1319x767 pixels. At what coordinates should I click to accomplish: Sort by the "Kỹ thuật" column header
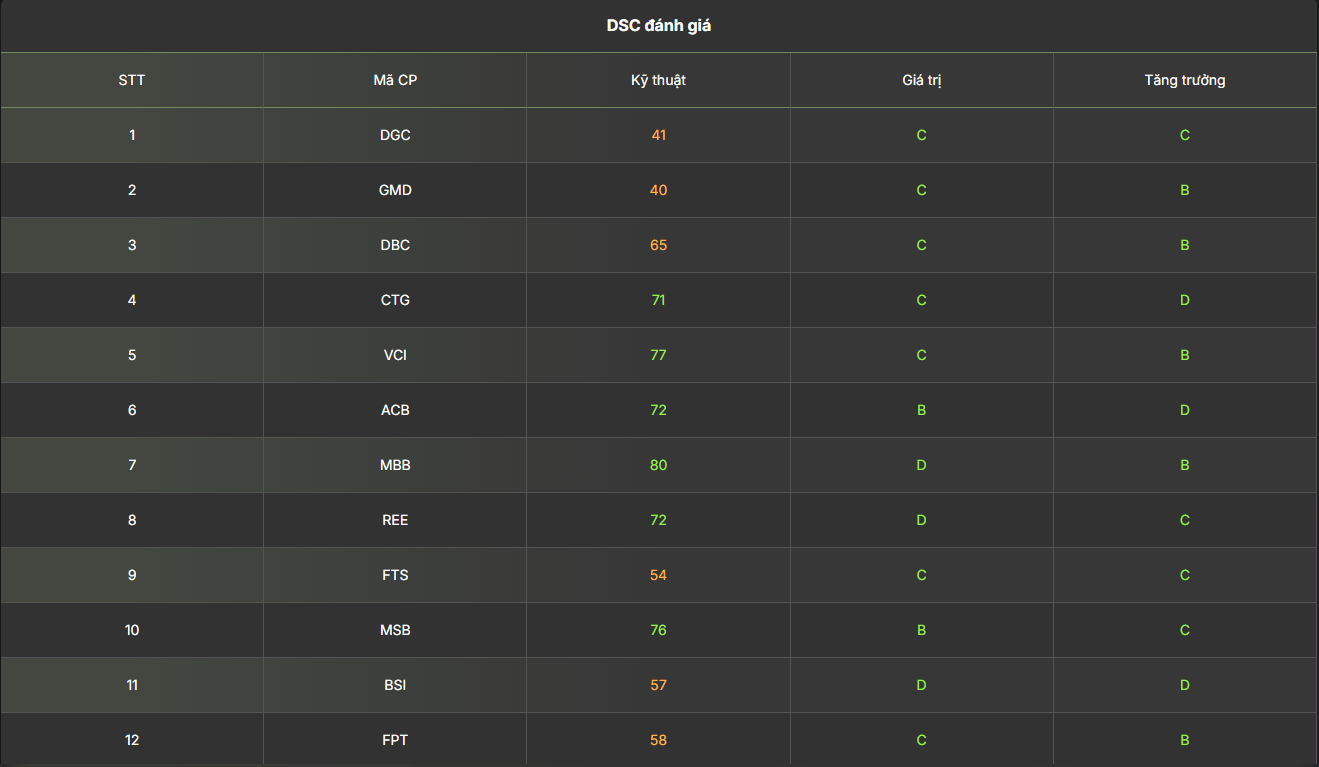(x=658, y=80)
